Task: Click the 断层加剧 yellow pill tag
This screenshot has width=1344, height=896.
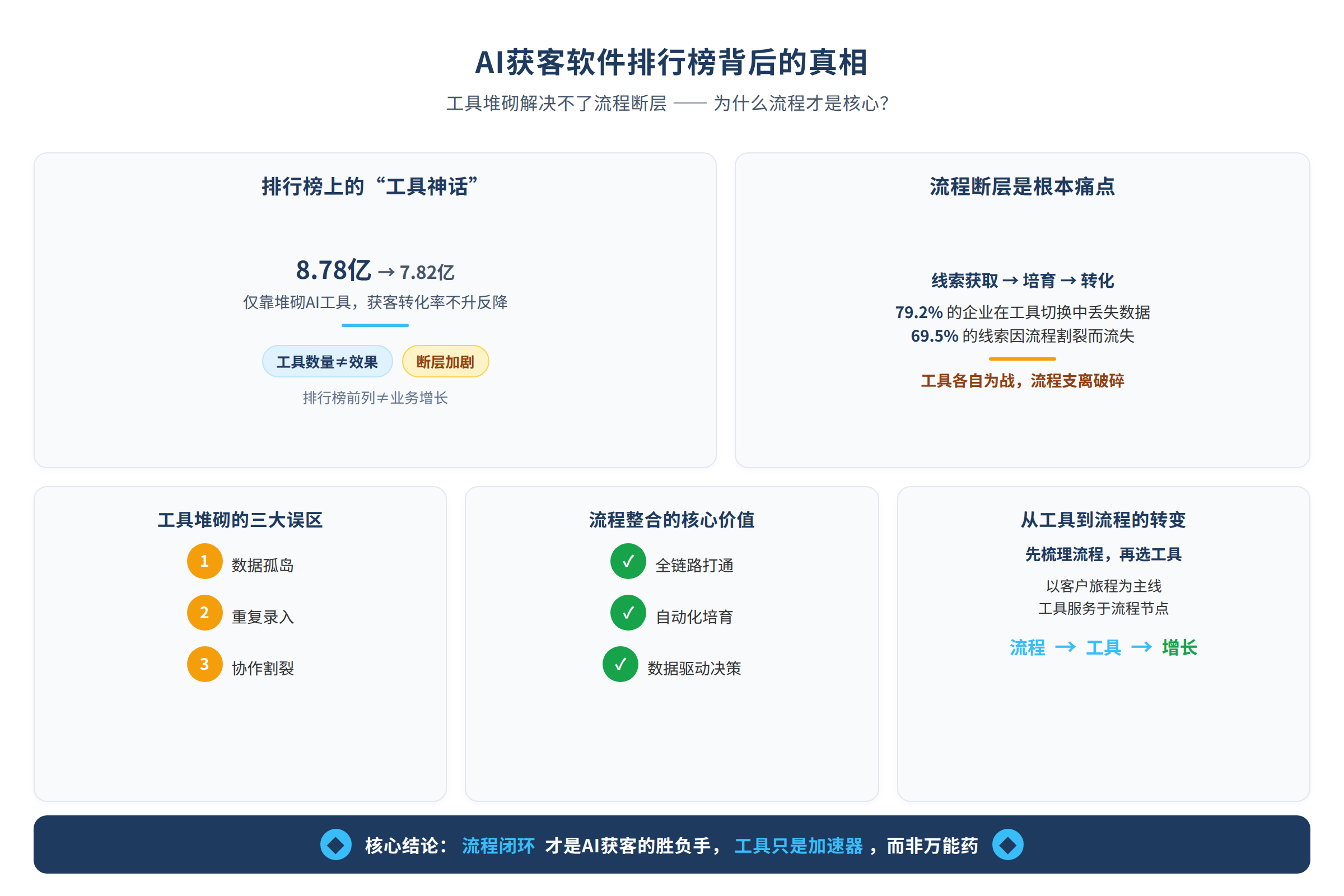Action: (445, 362)
